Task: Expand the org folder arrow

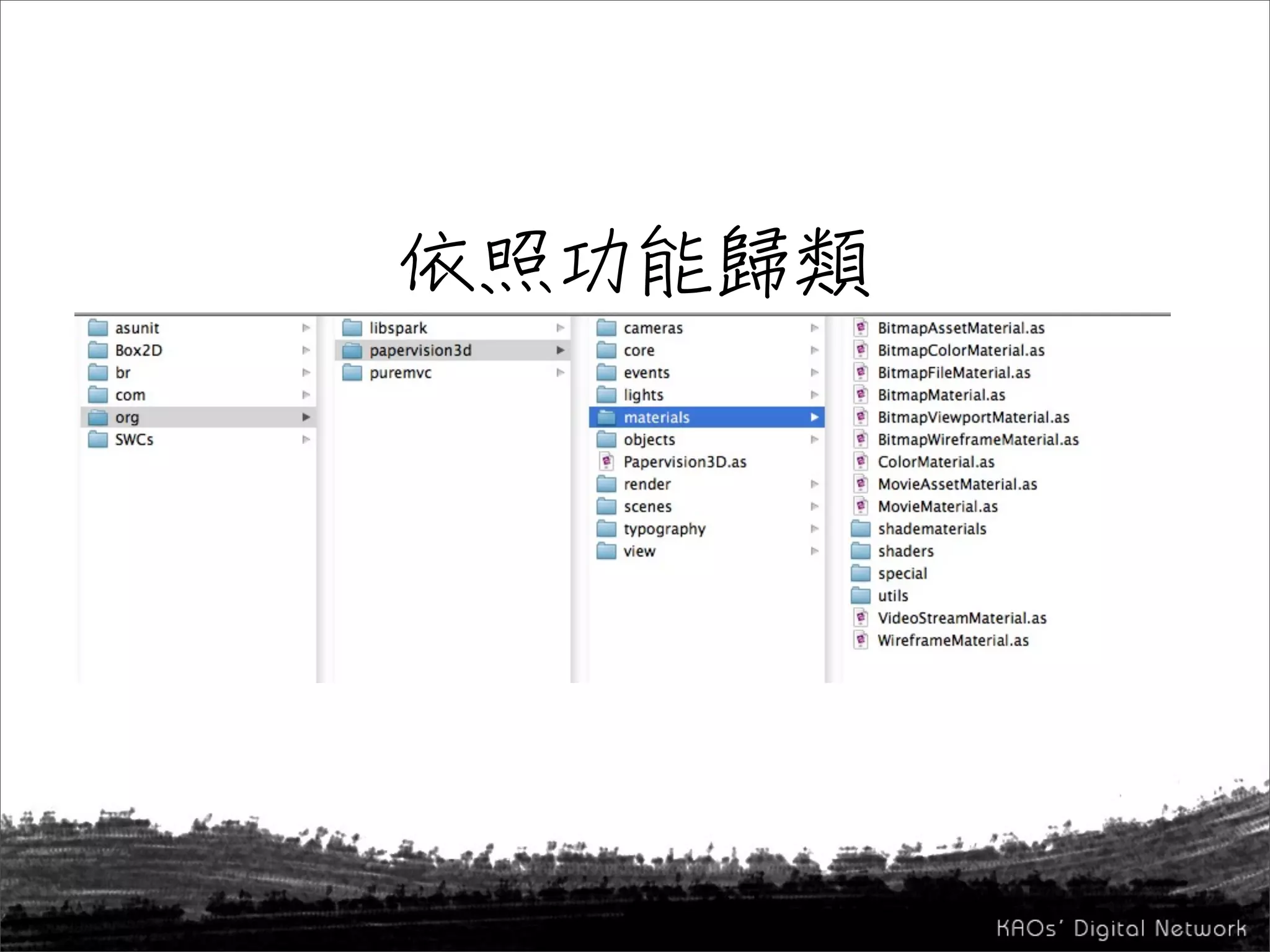Action: (x=306, y=417)
